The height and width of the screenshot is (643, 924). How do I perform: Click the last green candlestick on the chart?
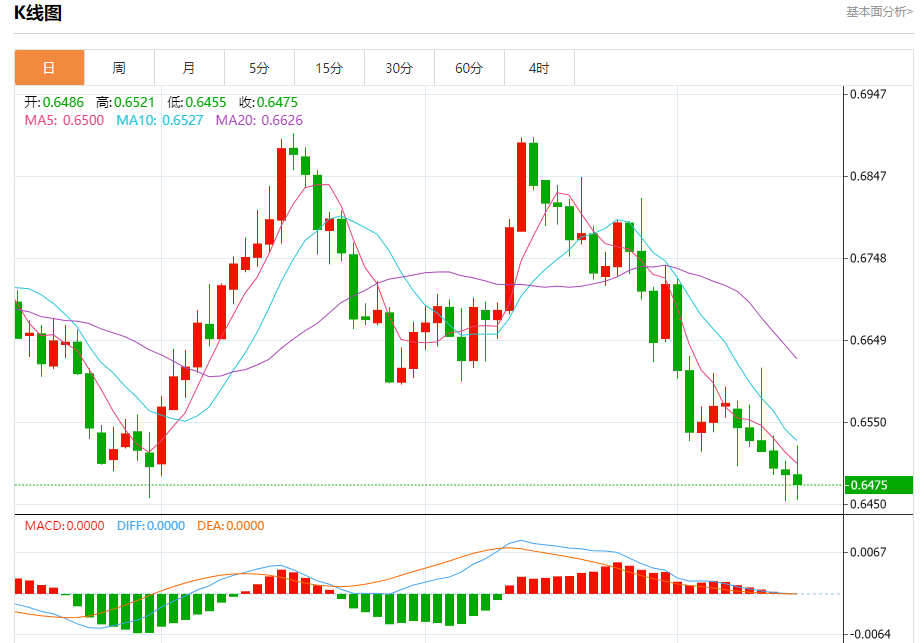[x=797, y=480]
